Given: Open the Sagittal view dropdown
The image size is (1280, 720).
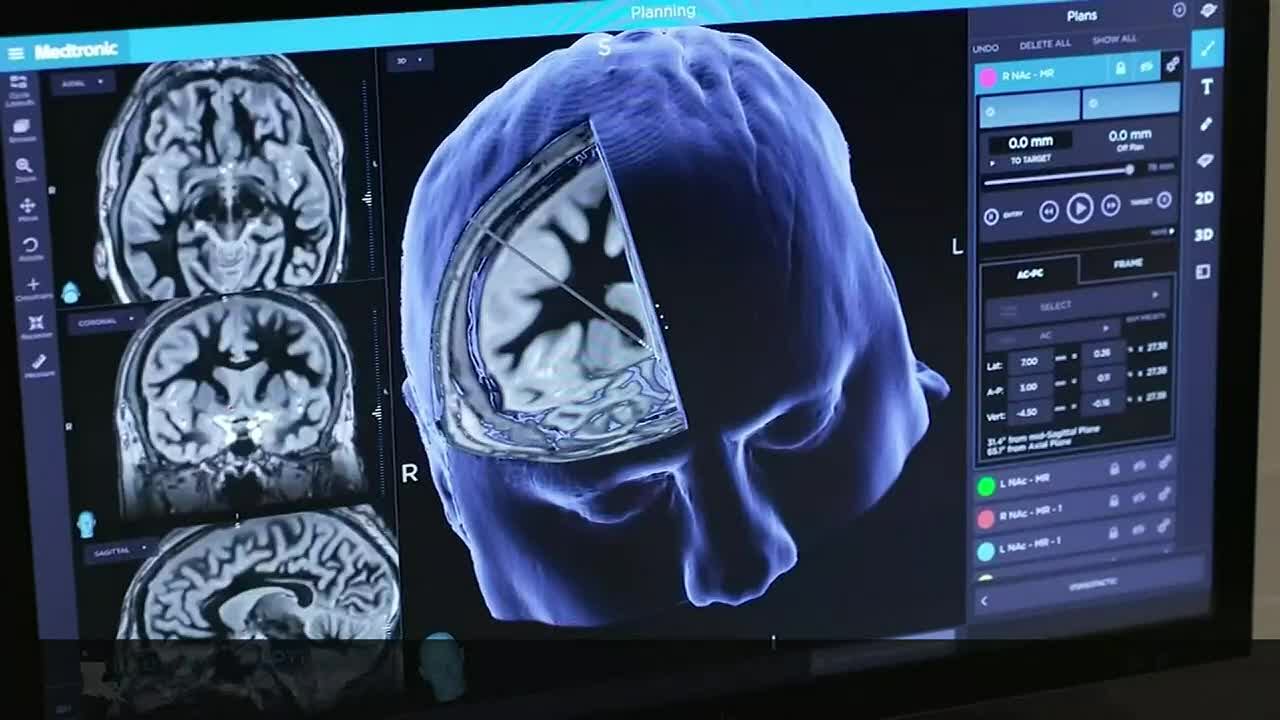Looking at the screenshot, I should 121,549.
